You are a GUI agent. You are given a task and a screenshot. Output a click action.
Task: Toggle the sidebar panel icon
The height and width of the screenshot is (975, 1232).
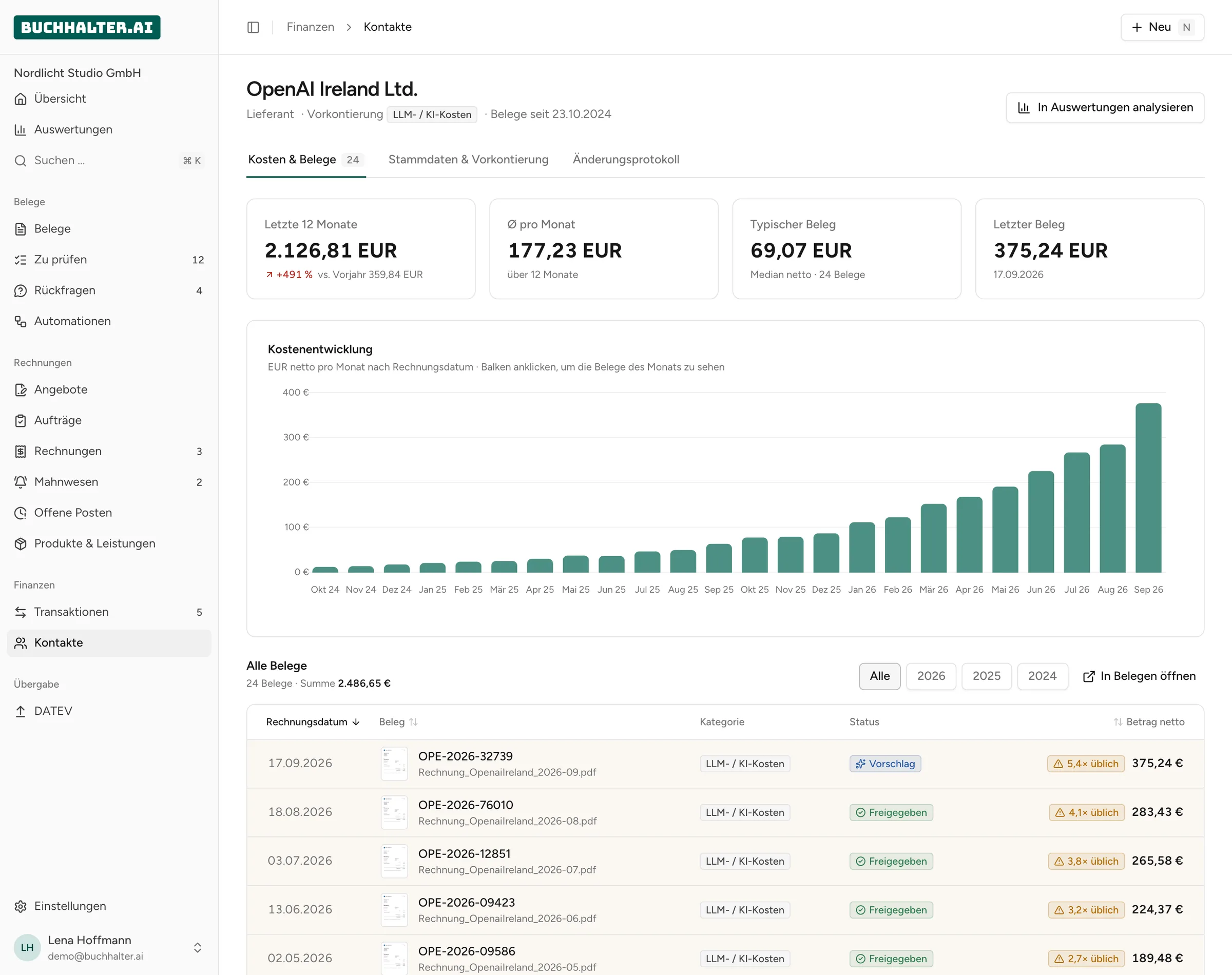[x=253, y=27]
